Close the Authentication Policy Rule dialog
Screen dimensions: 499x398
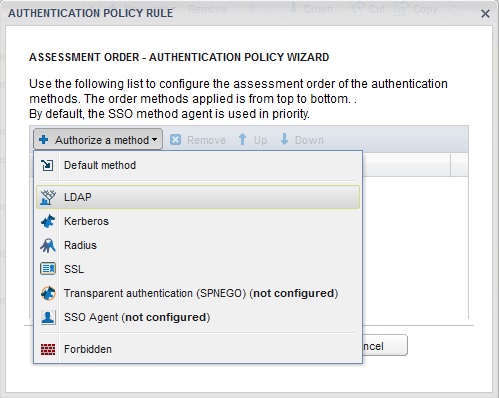pyautogui.click(x=485, y=14)
